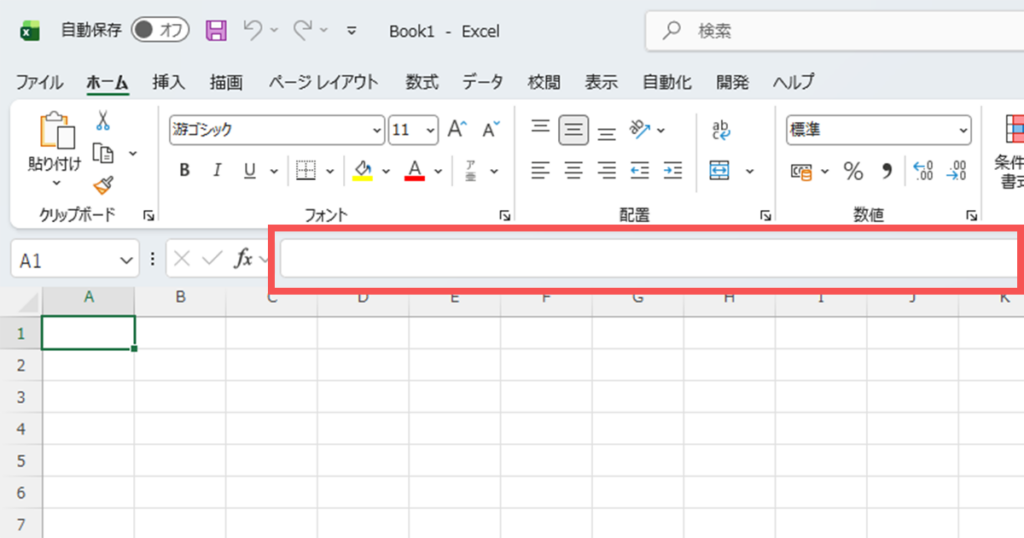
Task: Open the クリップボード dialog launcher
Action: (x=149, y=215)
